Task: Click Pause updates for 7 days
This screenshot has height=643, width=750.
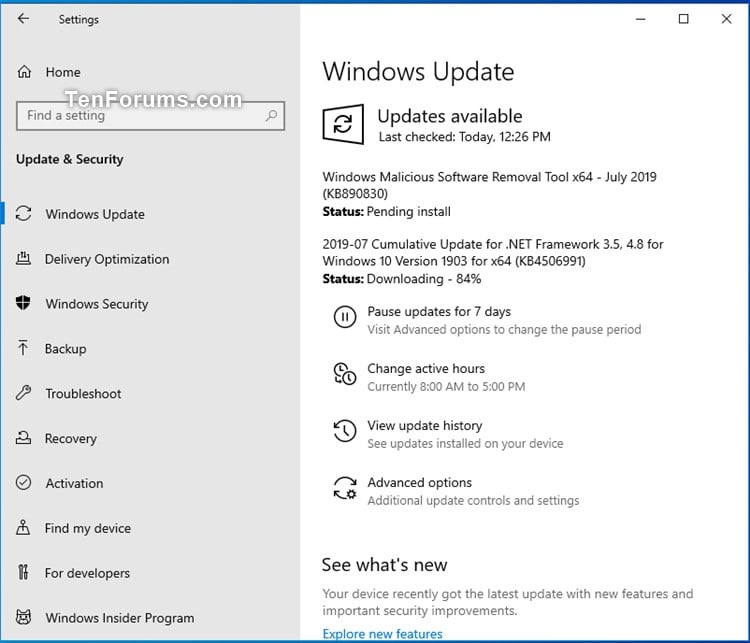Action: tap(439, 312)
